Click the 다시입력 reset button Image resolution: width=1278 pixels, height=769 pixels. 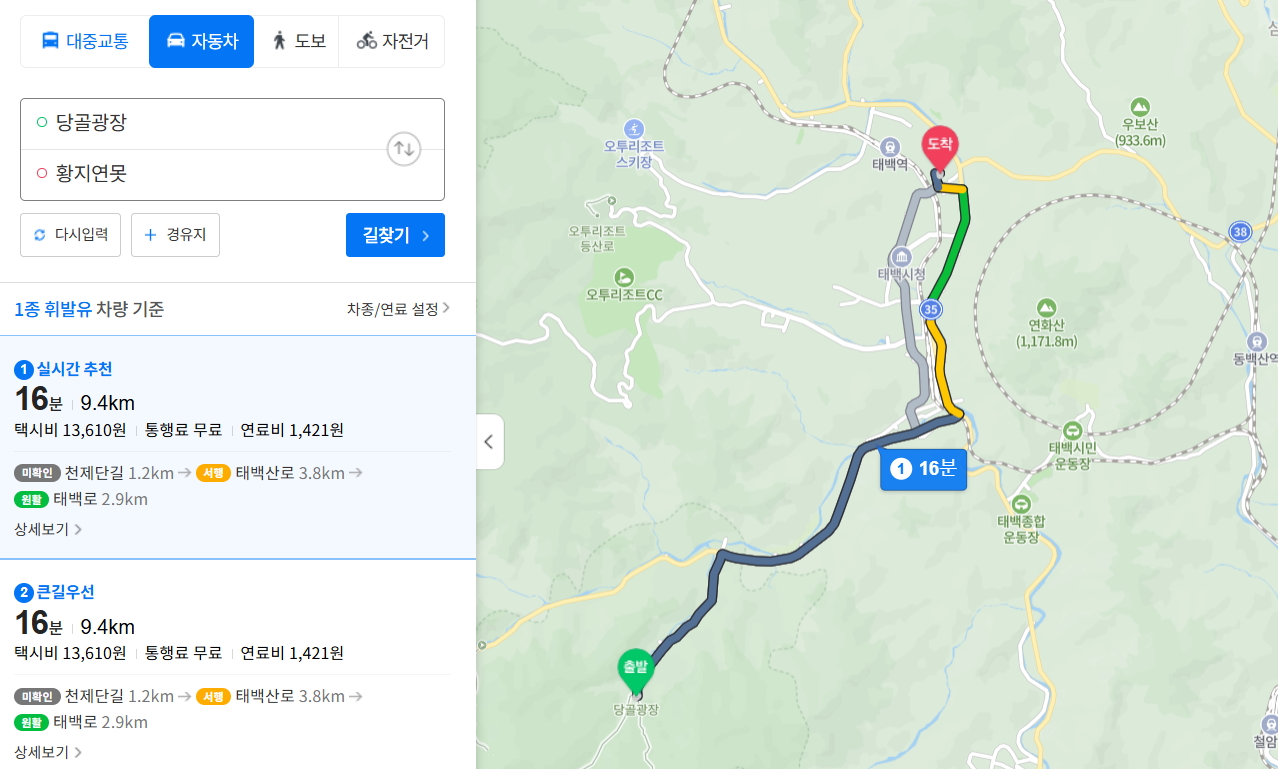click(x=71, y=235)
